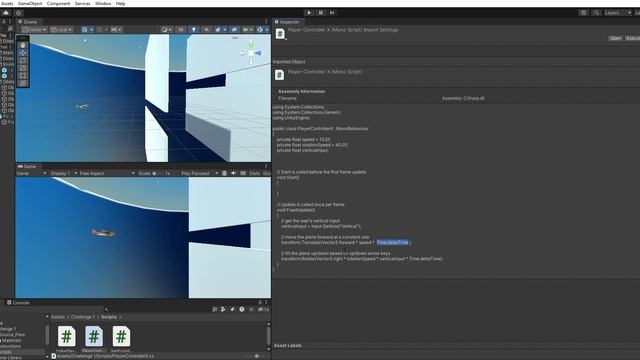
Task: Click the Stats button in the Game view
Action: [x=254, y=173]
